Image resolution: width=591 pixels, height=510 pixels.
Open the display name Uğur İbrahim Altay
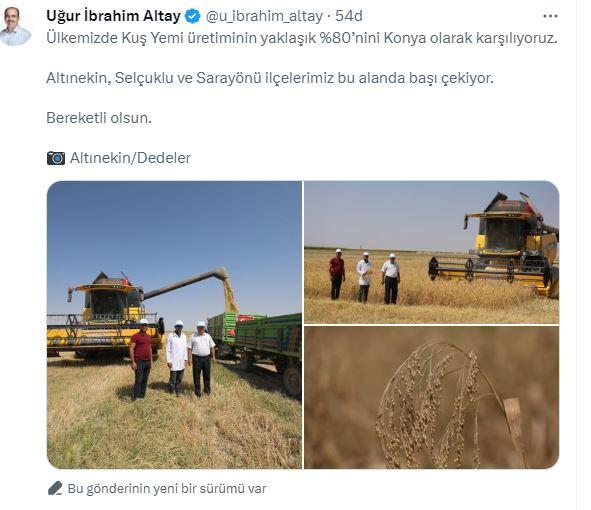click(x=113, y=16)
